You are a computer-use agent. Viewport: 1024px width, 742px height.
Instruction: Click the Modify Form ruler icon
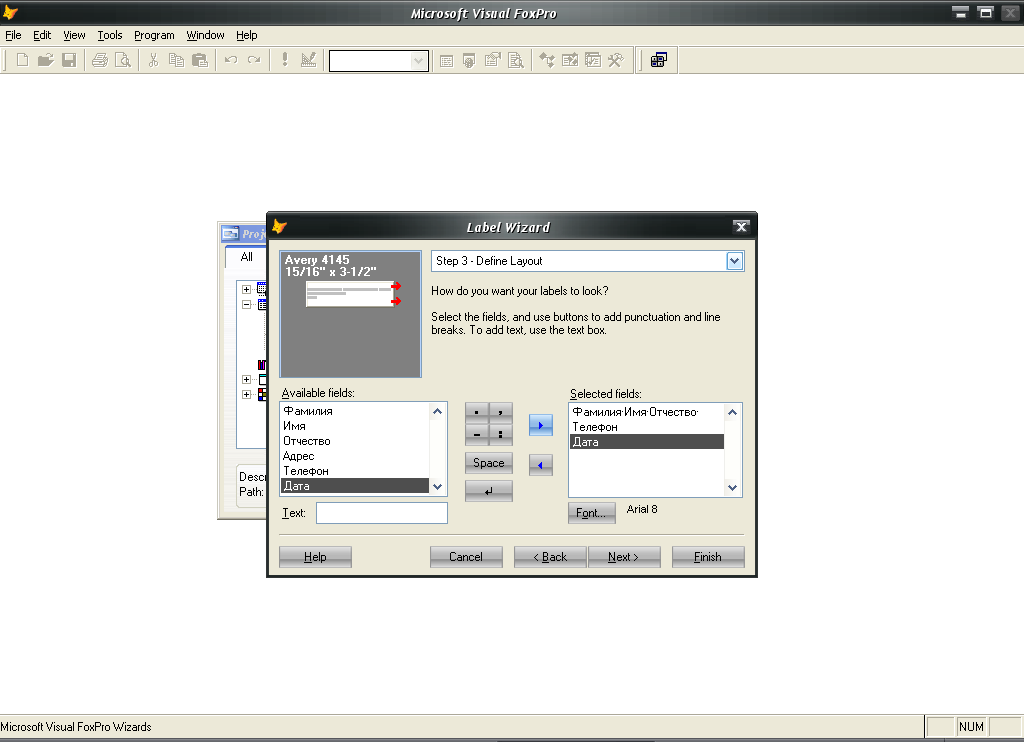click(x=308, y=61)
